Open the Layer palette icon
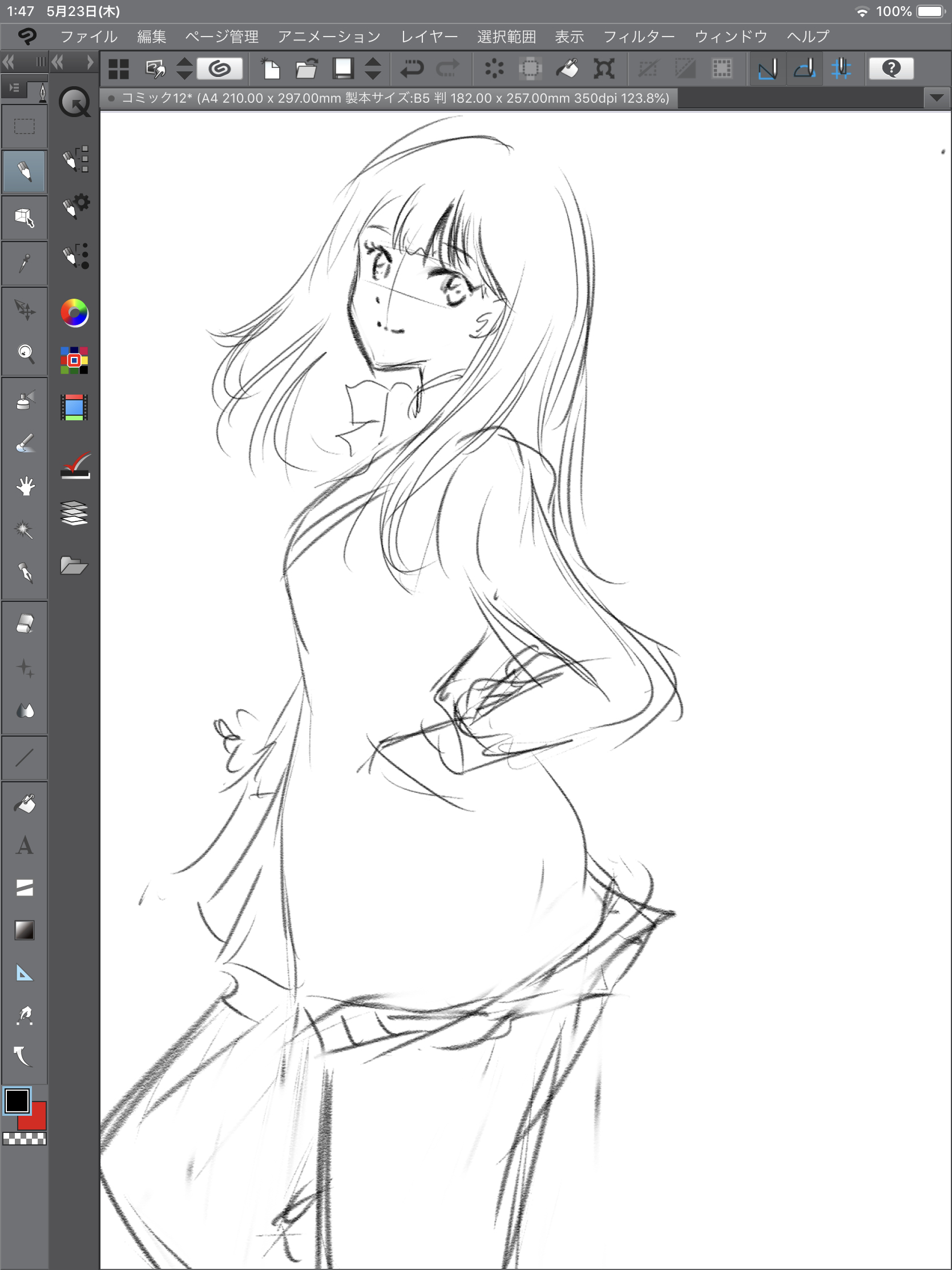The width and height of the screenshot is (952, 1270). coord(75,513)
